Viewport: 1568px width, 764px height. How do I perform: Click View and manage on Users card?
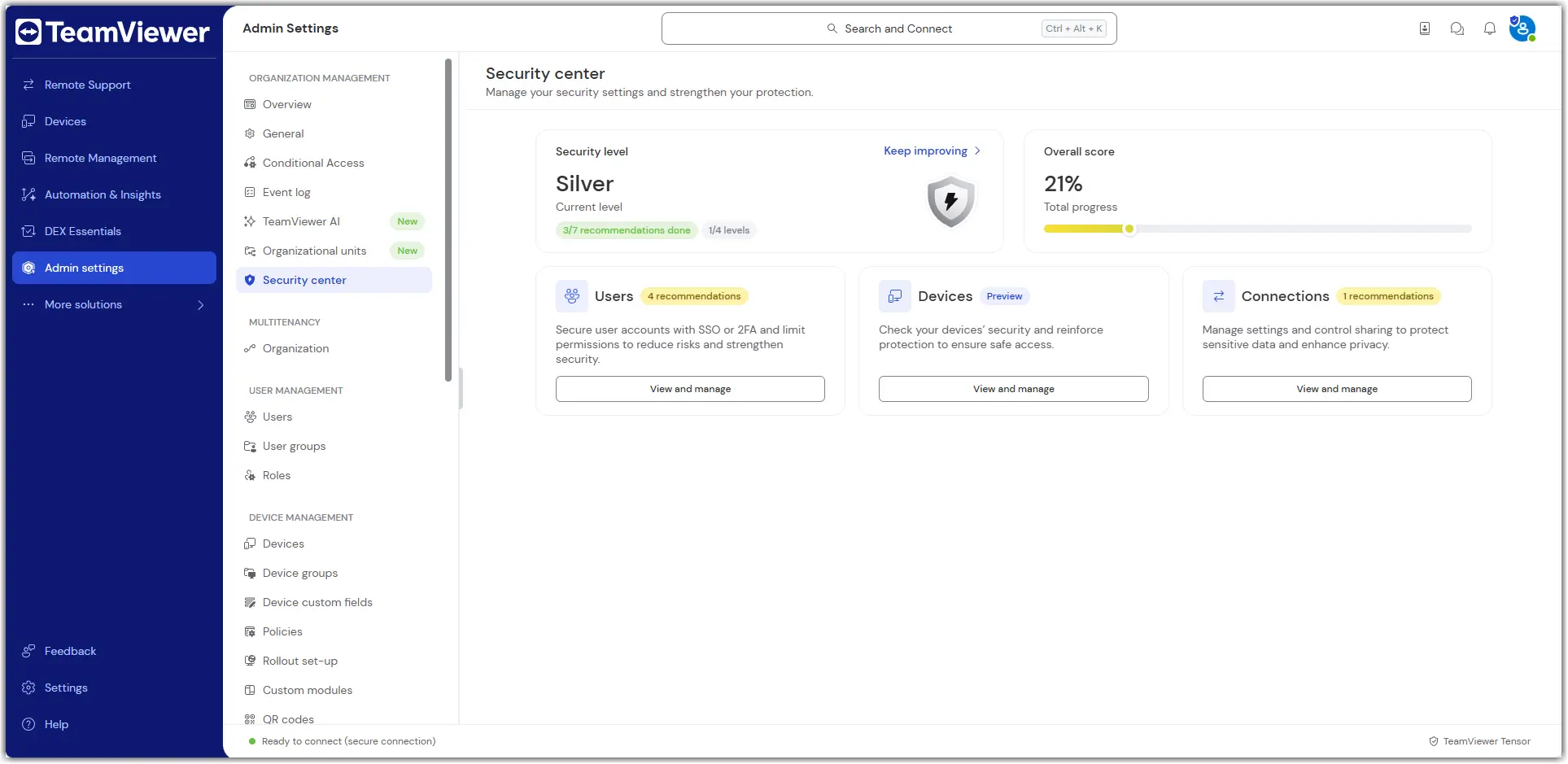690,389
